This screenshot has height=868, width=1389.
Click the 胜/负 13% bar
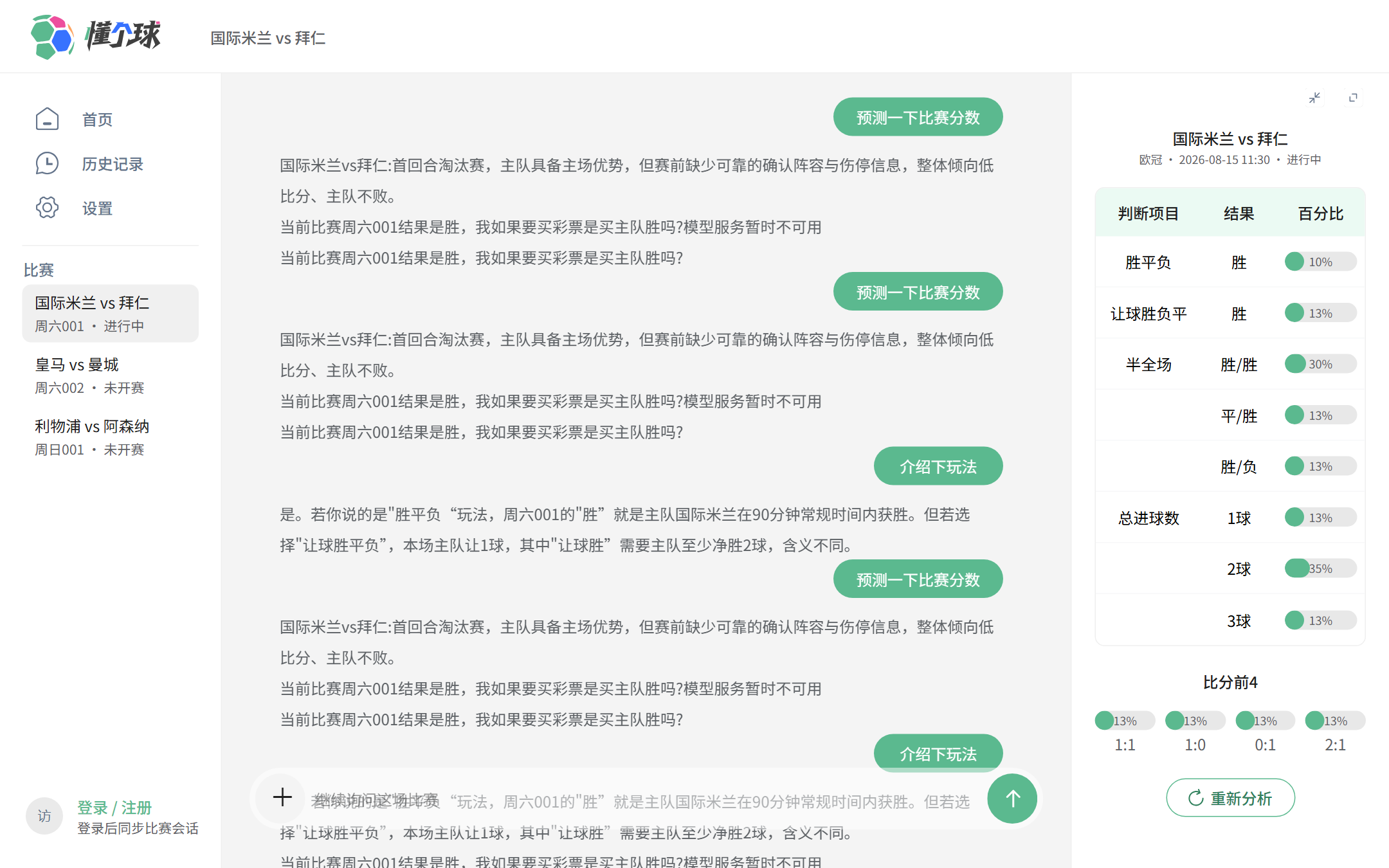[1320, 466]
